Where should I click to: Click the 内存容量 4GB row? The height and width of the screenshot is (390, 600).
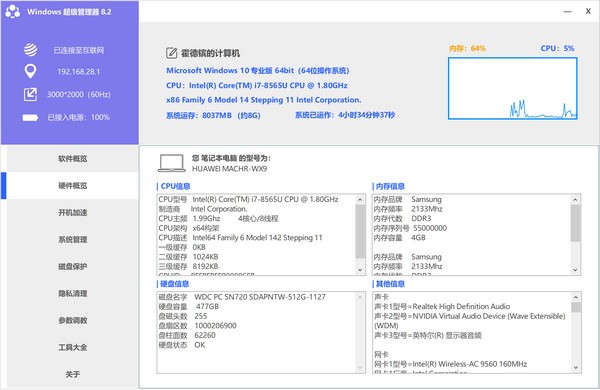click(x=399, y=238)
